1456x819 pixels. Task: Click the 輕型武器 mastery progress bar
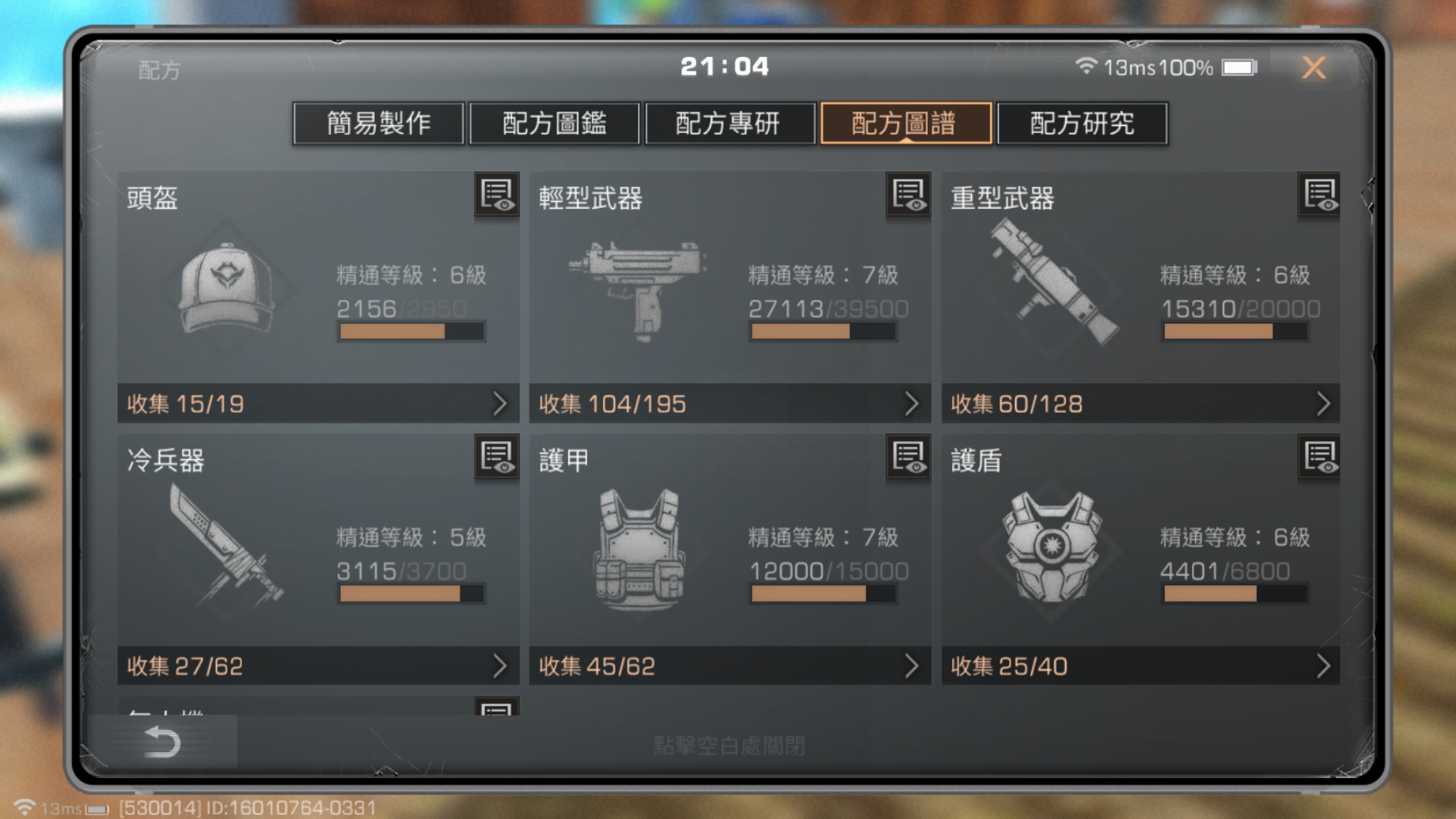point(823,331)
